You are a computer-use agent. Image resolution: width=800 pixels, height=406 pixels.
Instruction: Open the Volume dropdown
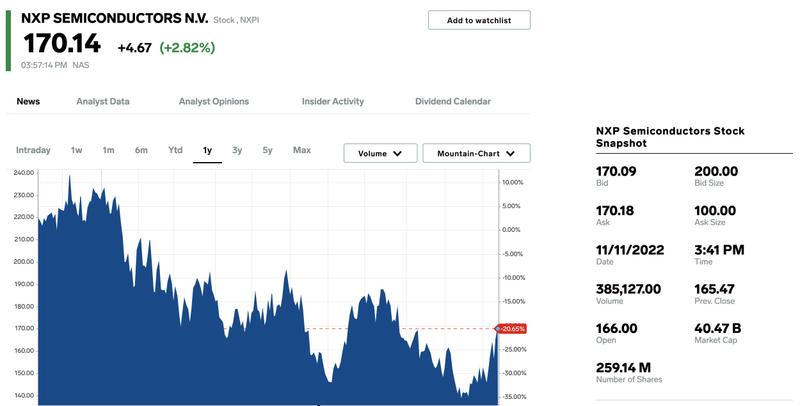tap(380, 153)
